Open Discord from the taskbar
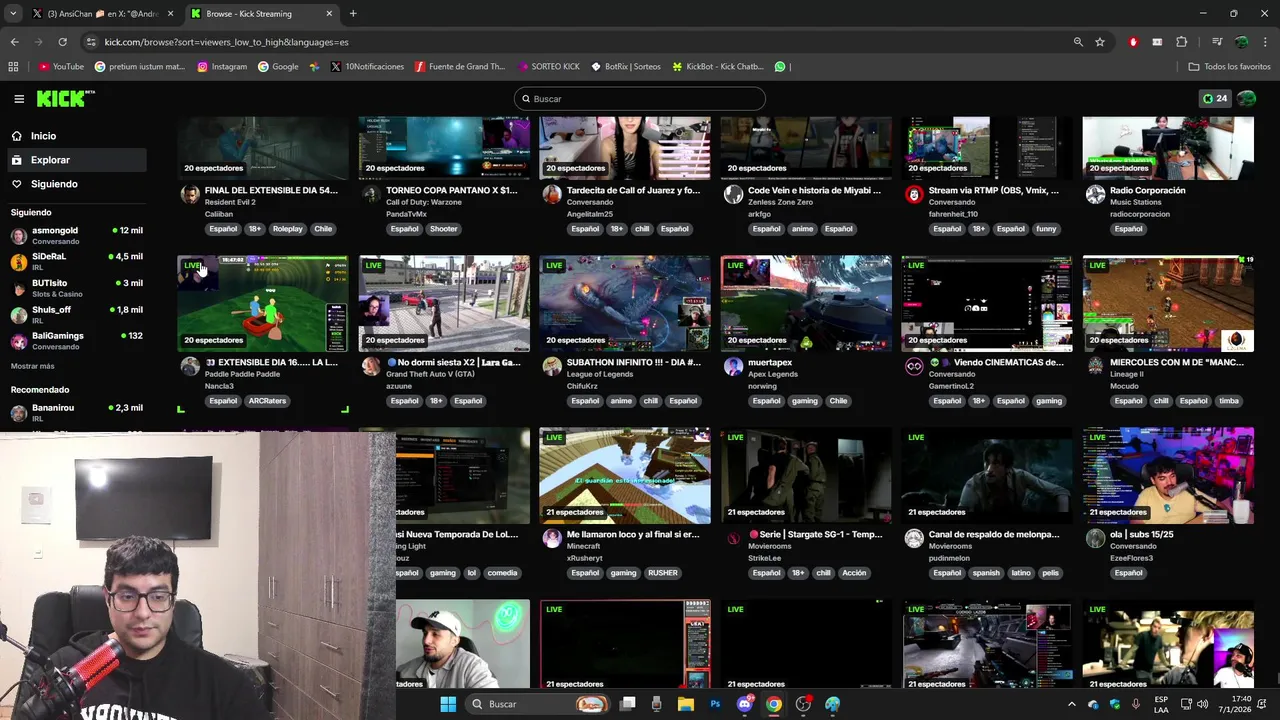Screen dimensions: 1280x720 tap(745, 704)
